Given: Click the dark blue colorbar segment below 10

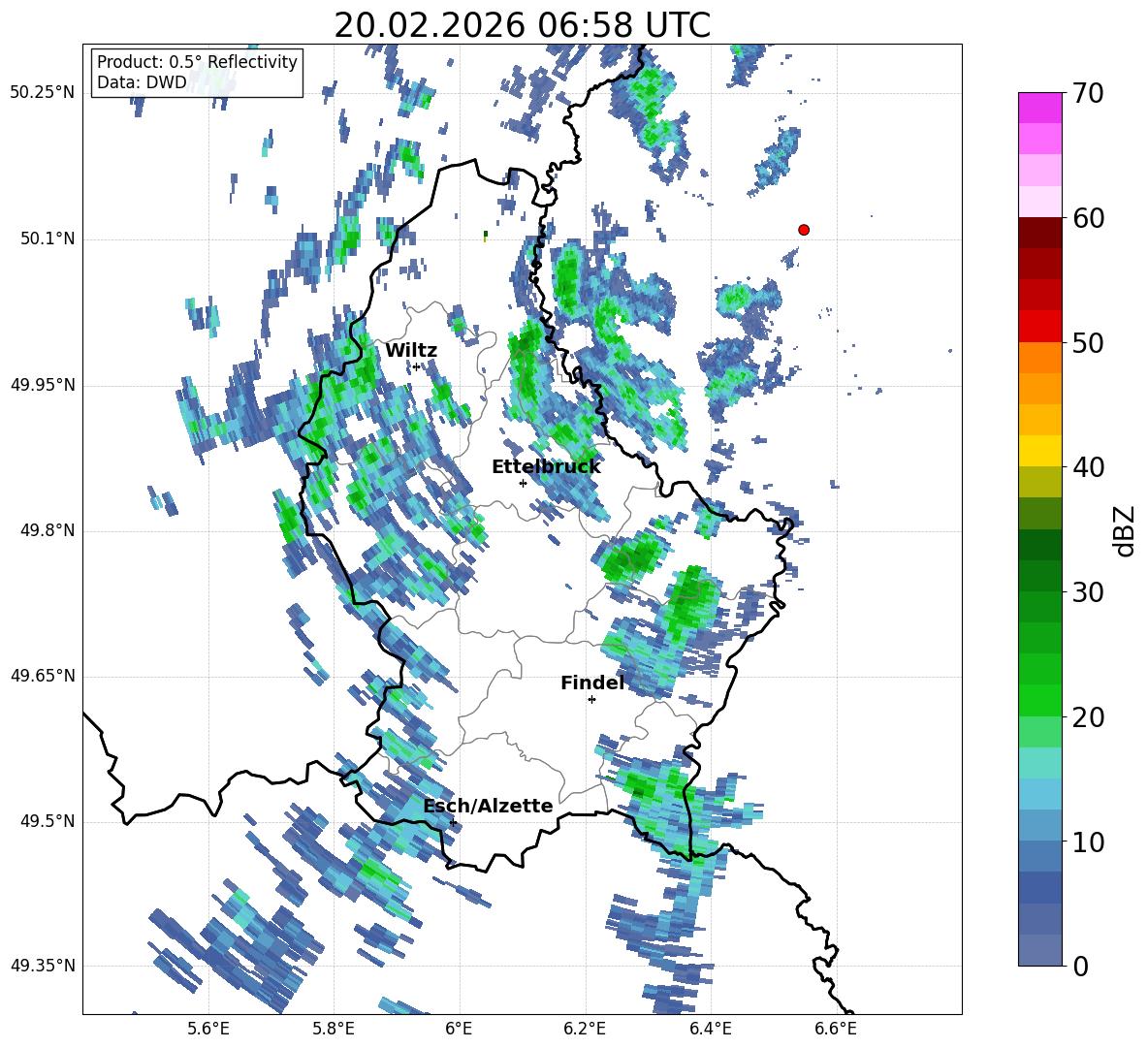Looking at the screenshot, I should click(x=1039, y=887).
